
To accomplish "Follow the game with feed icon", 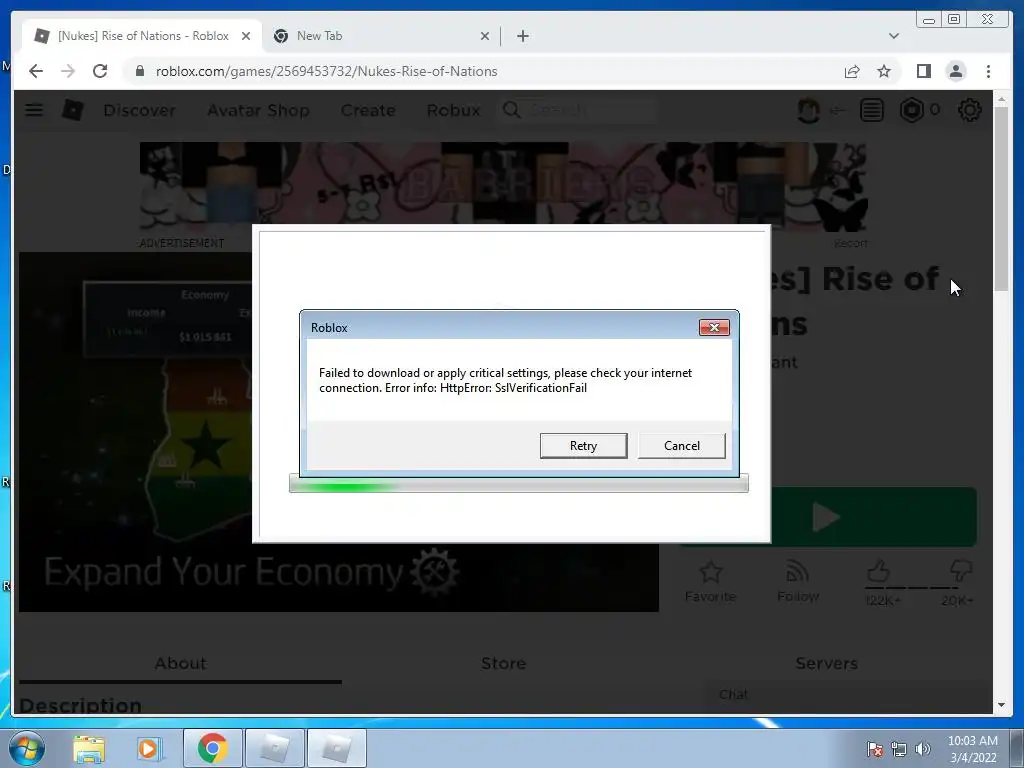I will pyautogui.click(x=797, y=571).
